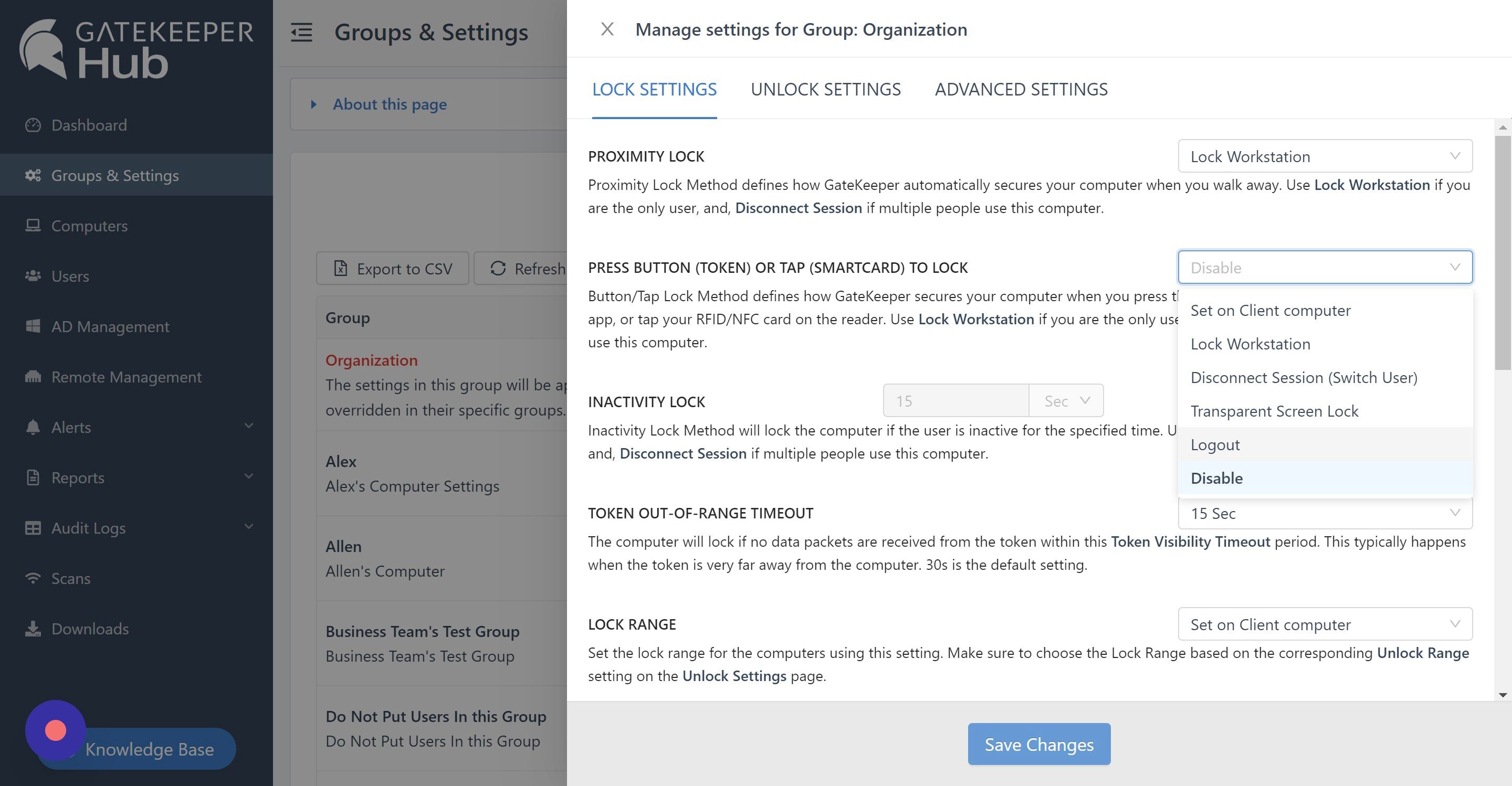Click the Scans wifi icon

pyautogui.click(x=33, y=578)
